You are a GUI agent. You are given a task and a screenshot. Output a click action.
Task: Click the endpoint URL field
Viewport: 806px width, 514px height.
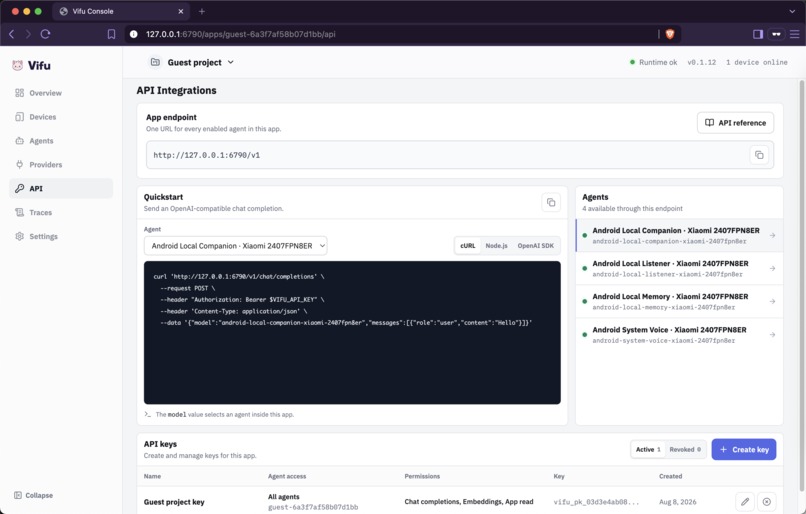pyautogui.click(x=460, y=155)
